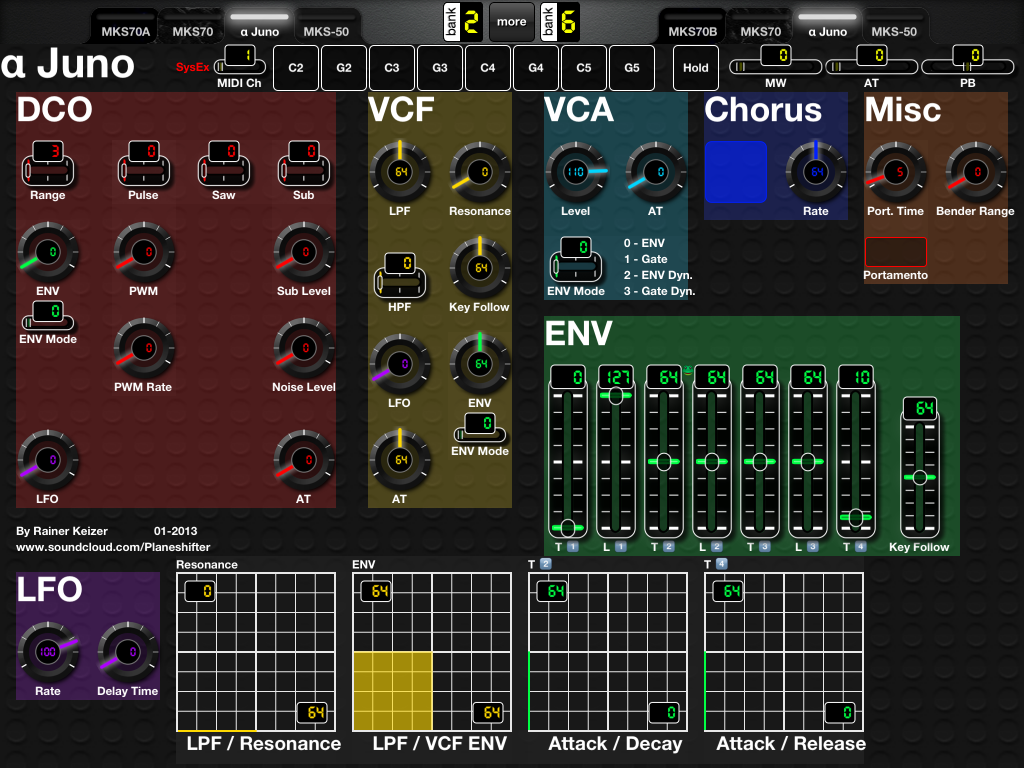Open the MKS-50 tab on the right
Image resolution: width=1024 pixels, height=768 pixels.
point(894,26)
